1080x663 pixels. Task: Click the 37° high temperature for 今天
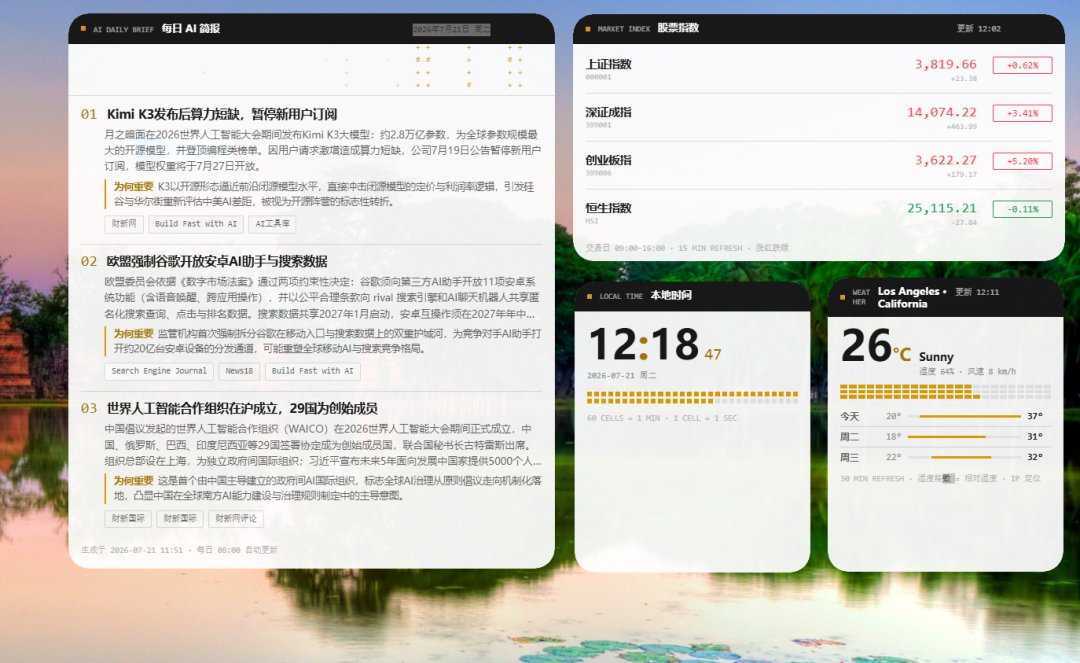point(1035,416)
